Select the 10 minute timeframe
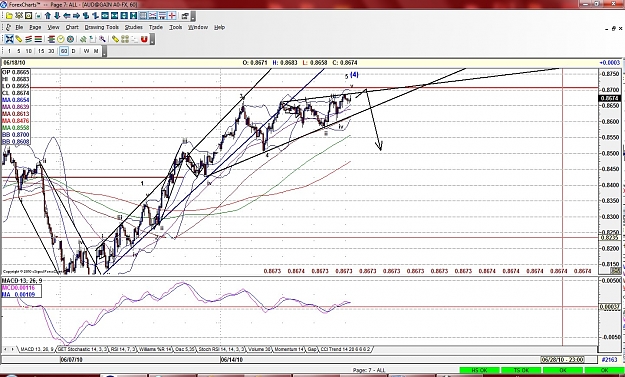The height and width of the screenshot is (377, 625). pos(29,51)
